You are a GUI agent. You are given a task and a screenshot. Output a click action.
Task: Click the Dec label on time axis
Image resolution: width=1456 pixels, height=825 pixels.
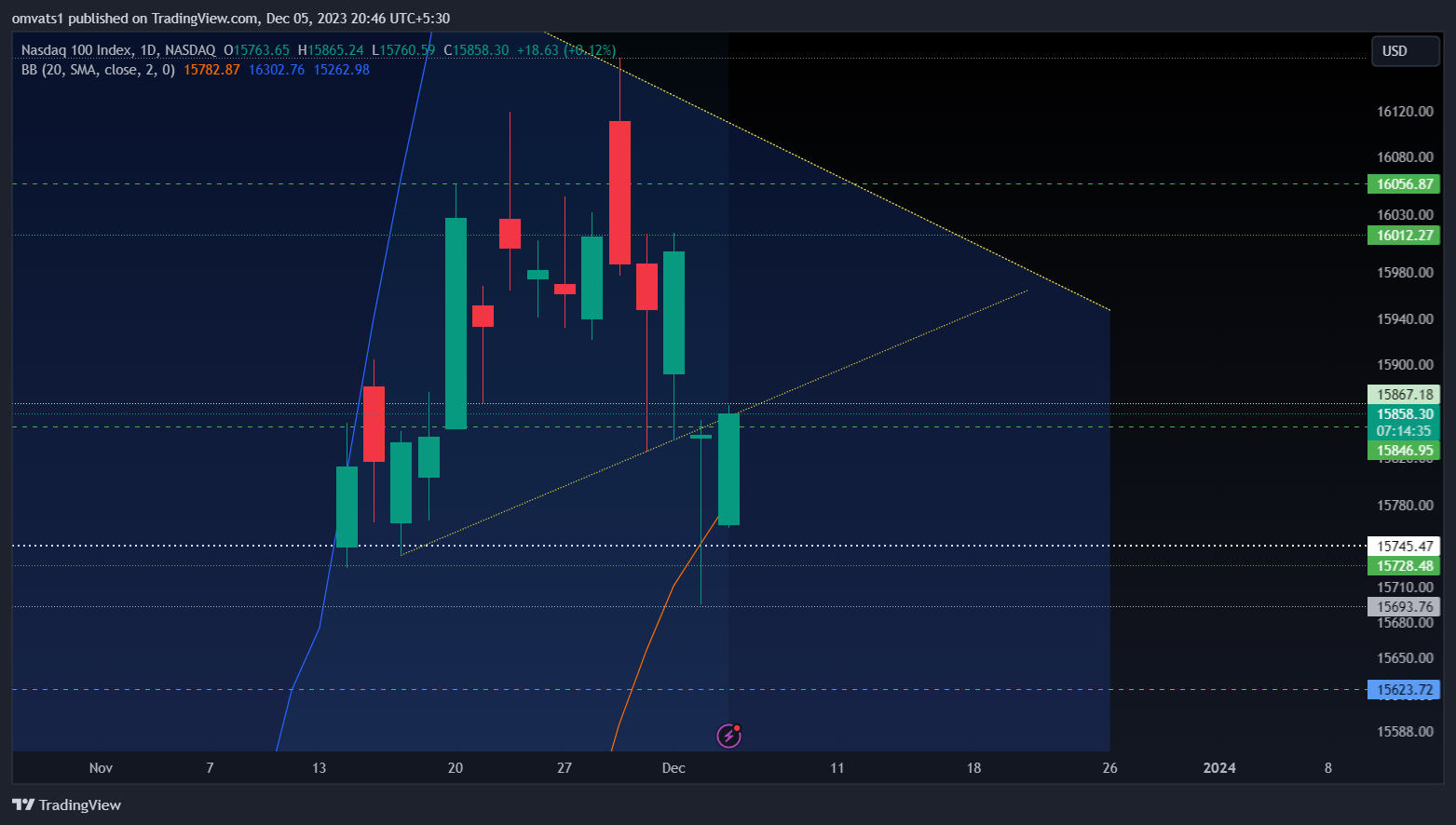pyautogui.click(x=674, y=768)
